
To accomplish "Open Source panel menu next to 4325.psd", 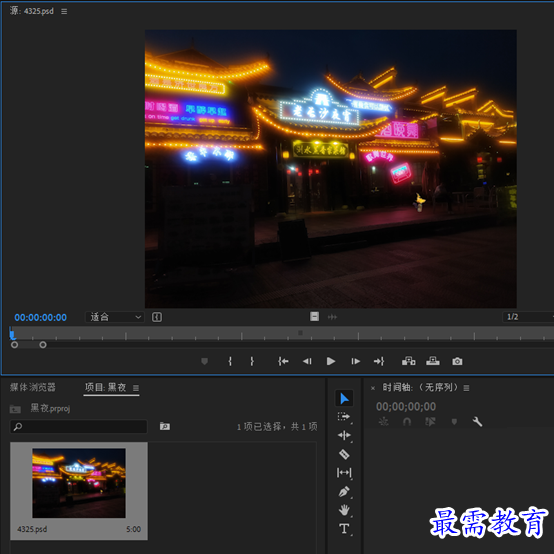I will [64, 12].
